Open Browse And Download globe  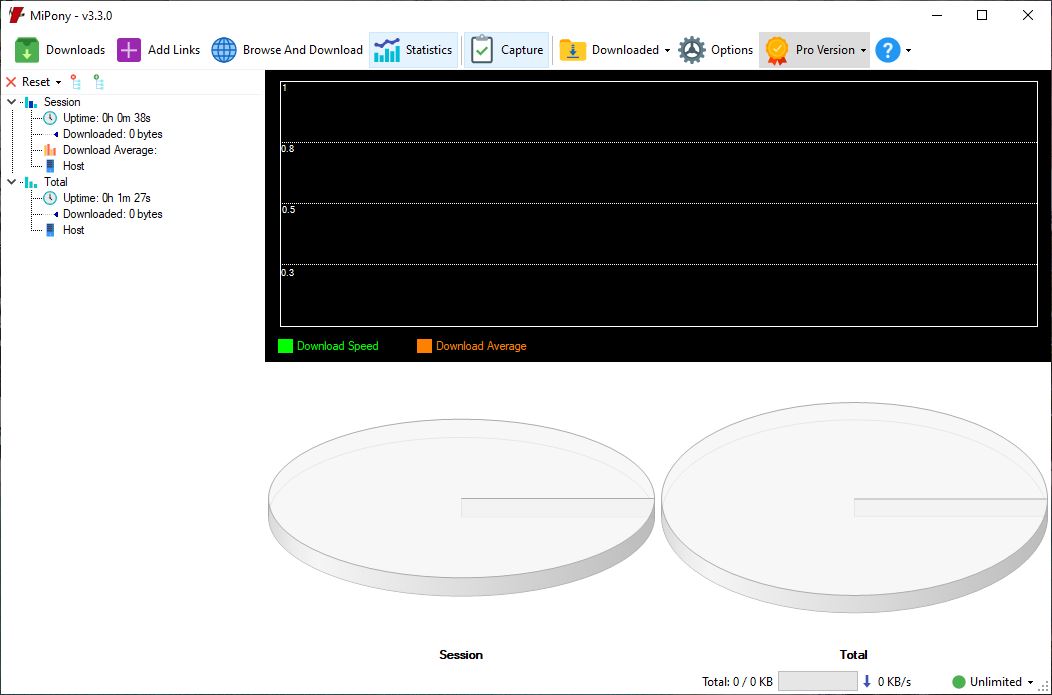224,50
